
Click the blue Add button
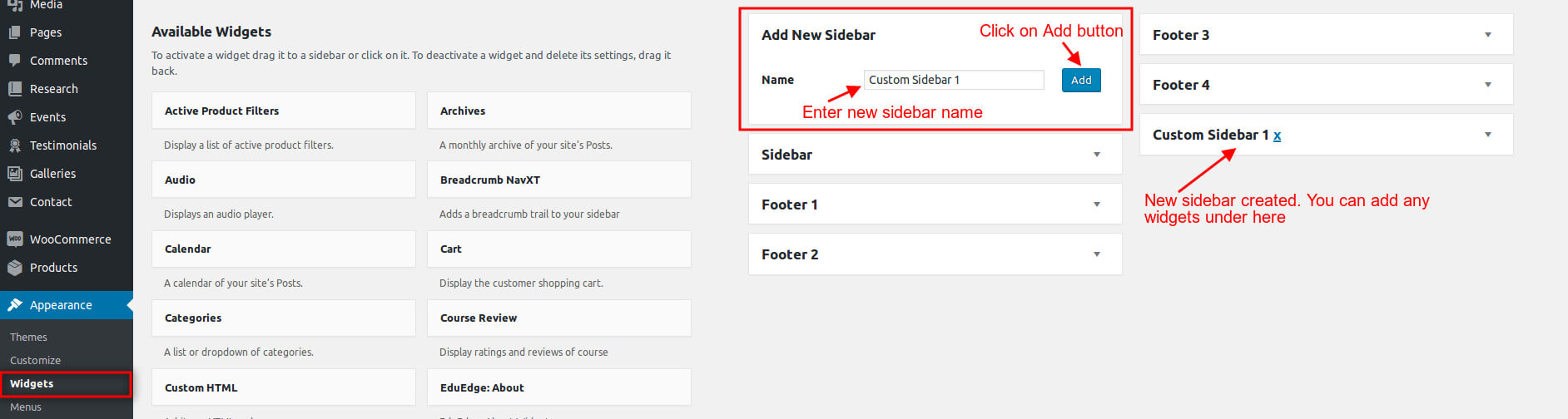[x=1081, y=80]
